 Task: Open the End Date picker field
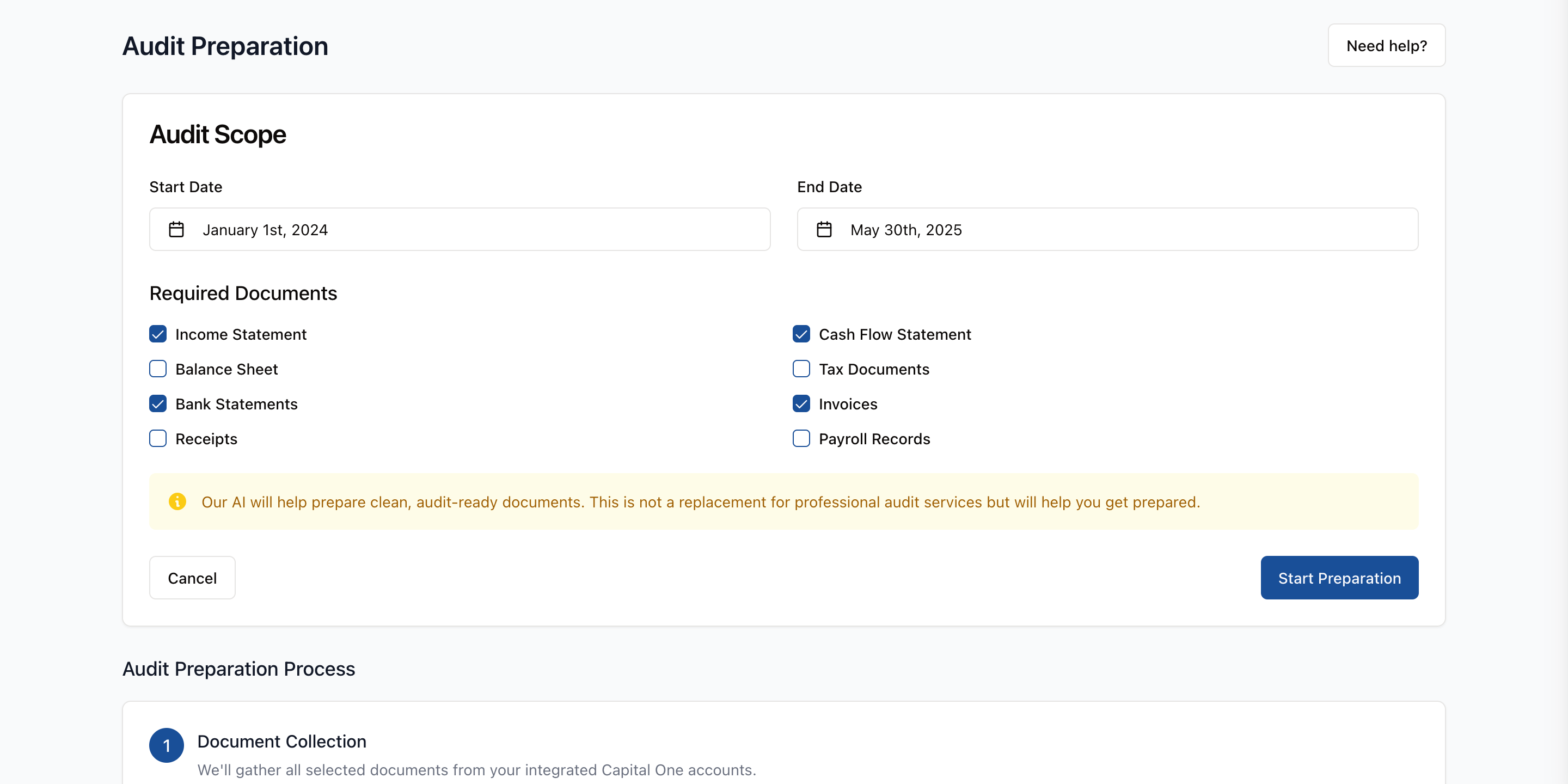click(1107, 229)
